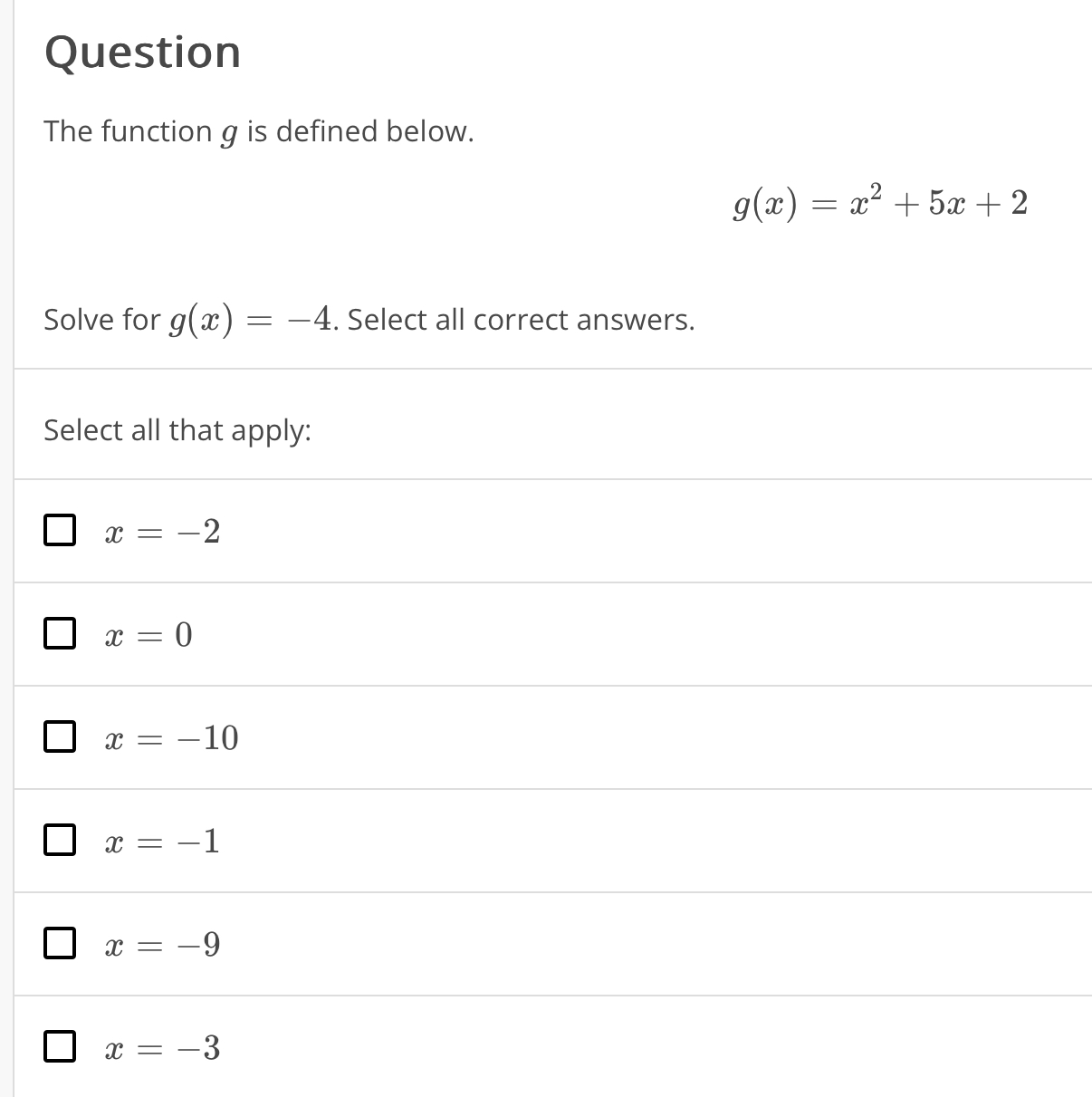Select the checkbox next to x = −10

(60, 737)
